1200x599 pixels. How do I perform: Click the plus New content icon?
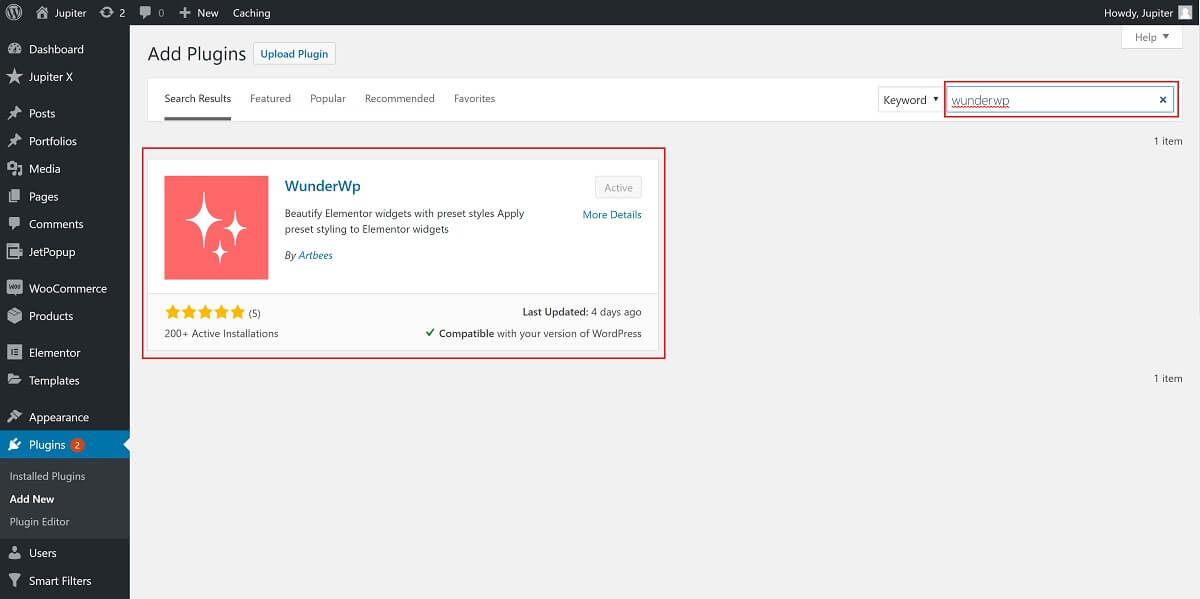pyautogui.click(x=185, y=13)
